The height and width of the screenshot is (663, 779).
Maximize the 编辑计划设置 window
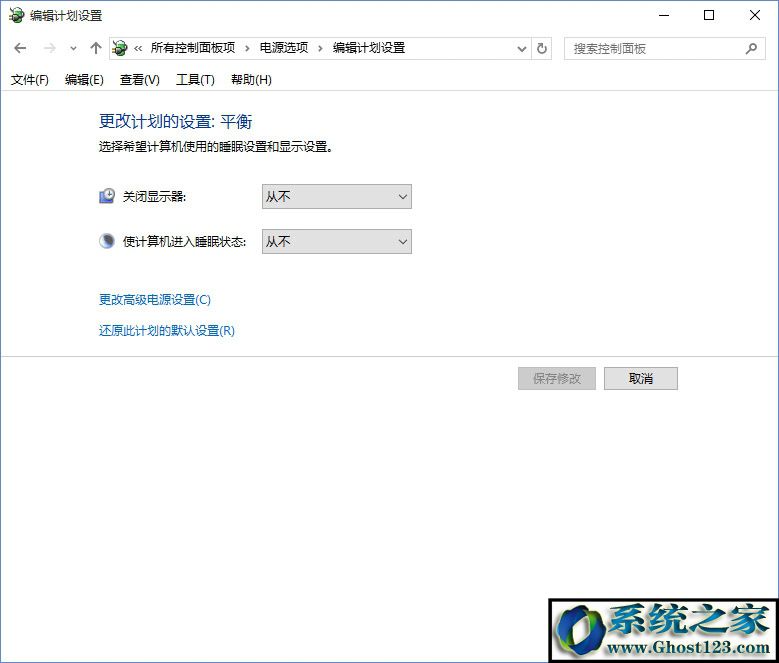(x=709, y=15)
